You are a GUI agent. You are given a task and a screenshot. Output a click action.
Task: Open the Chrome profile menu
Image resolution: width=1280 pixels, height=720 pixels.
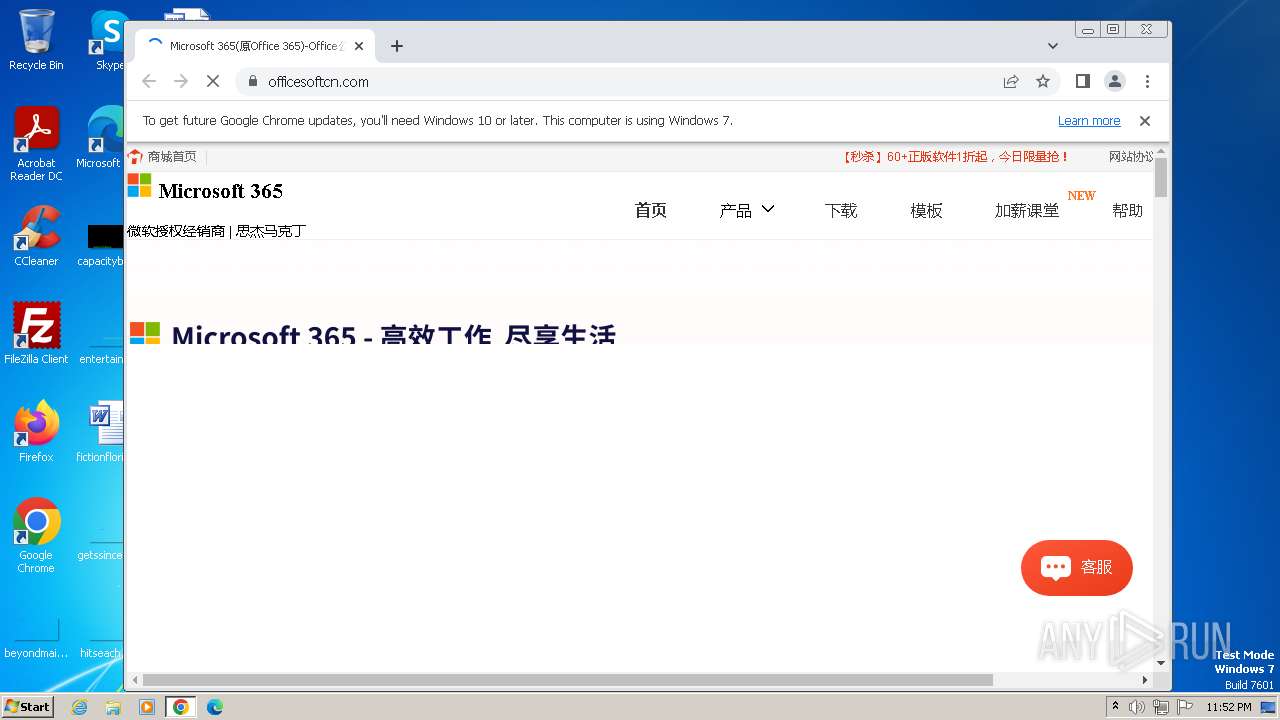point(1115,82)
